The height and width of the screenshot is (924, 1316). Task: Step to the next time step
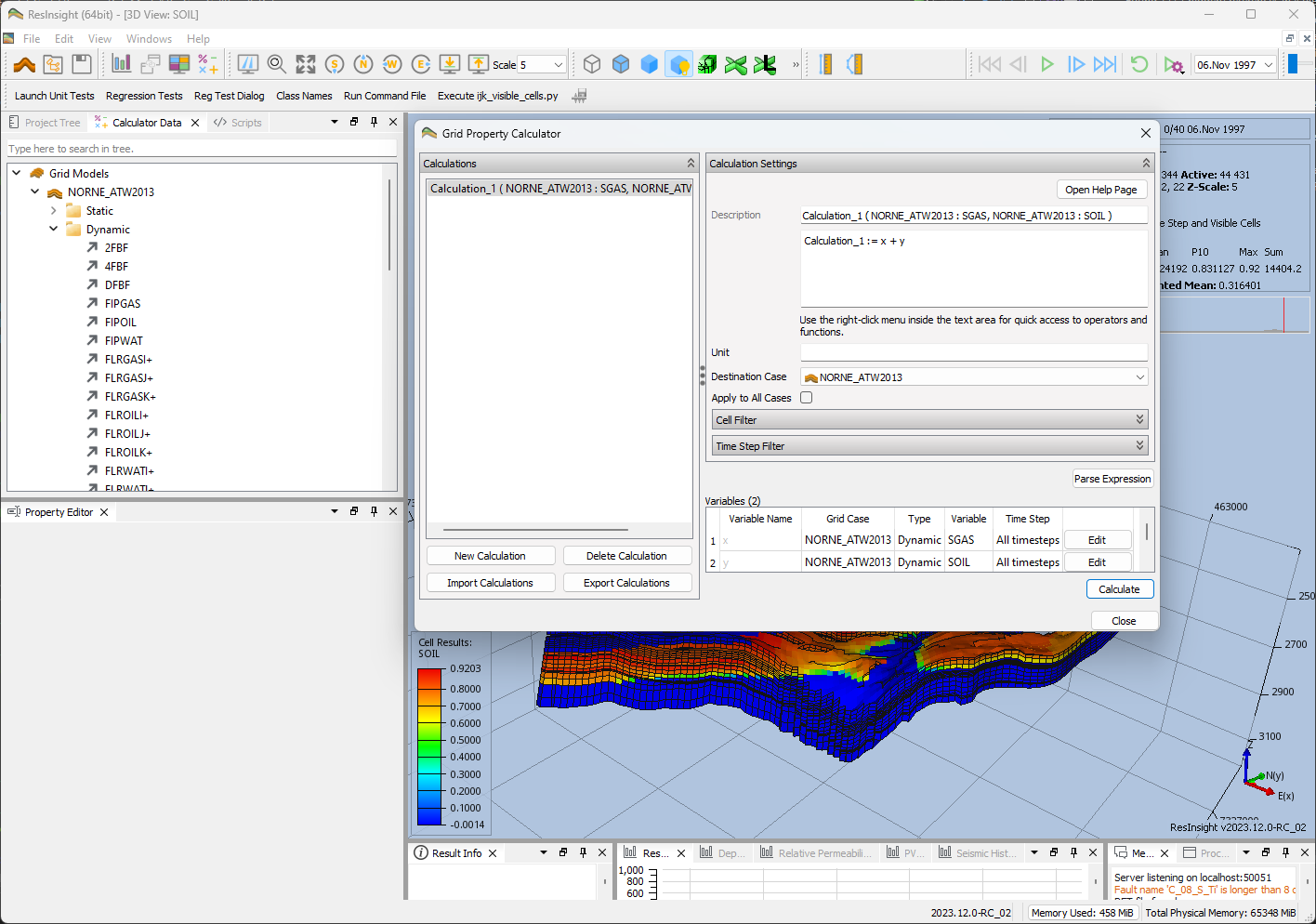pos(1076,64)
